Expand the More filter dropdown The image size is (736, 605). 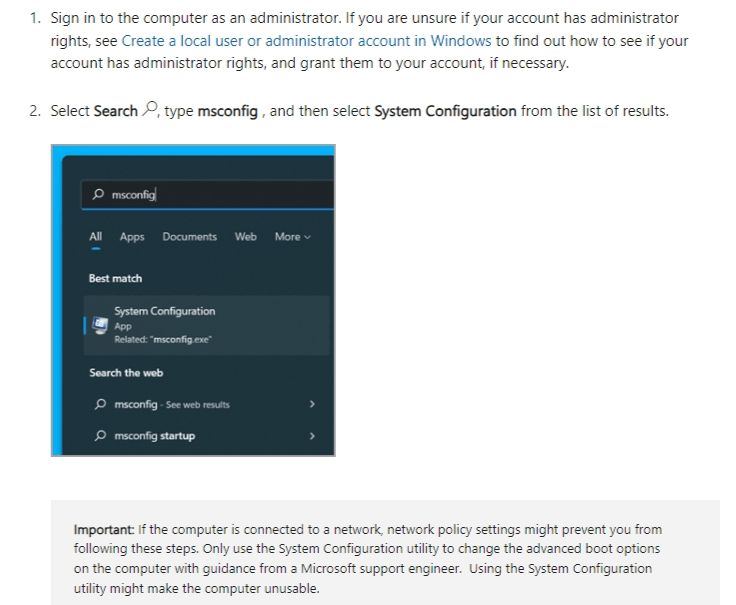point(292,237)
